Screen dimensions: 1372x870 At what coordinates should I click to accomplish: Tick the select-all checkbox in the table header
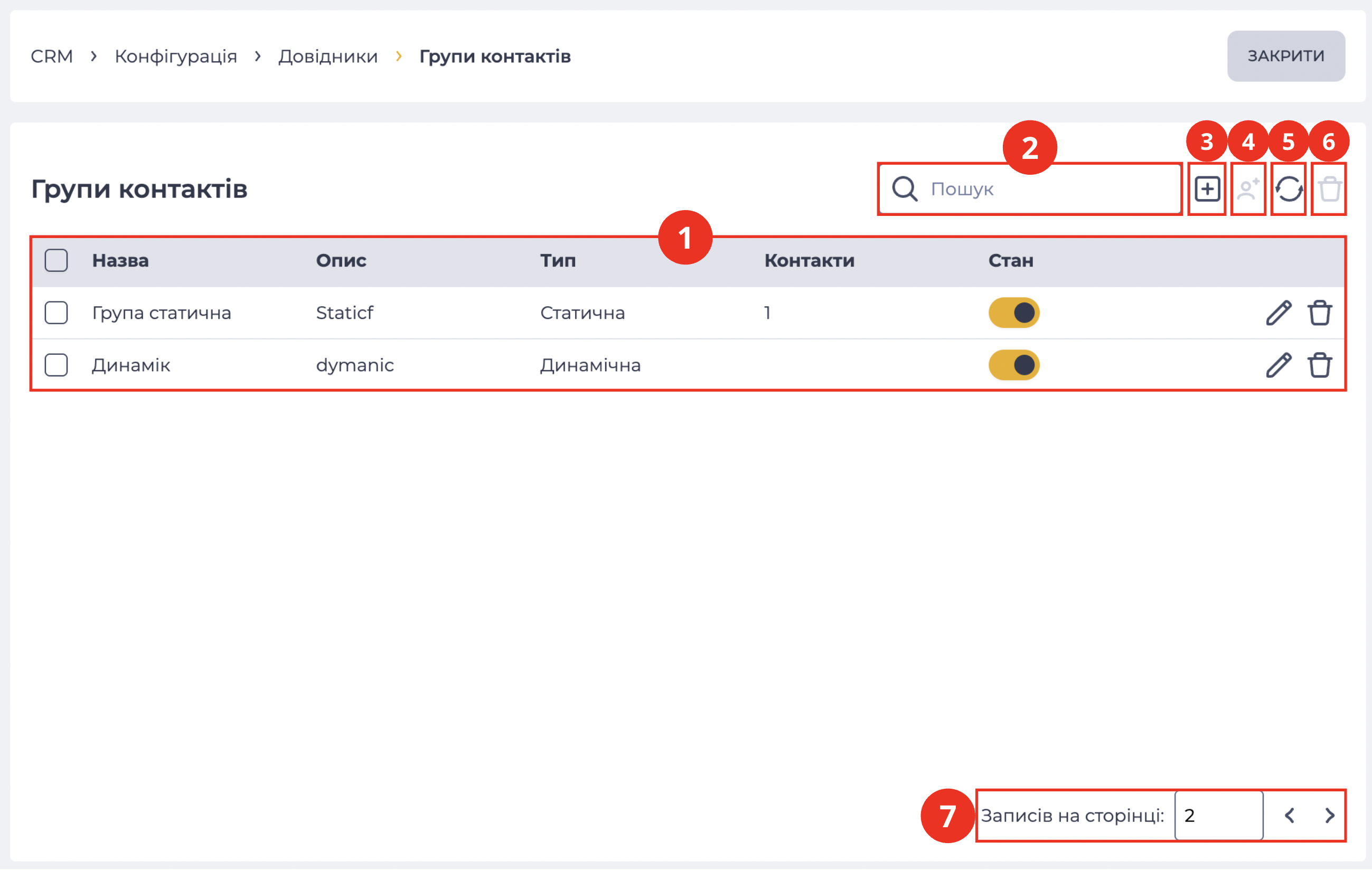click(x=57, y=260)
